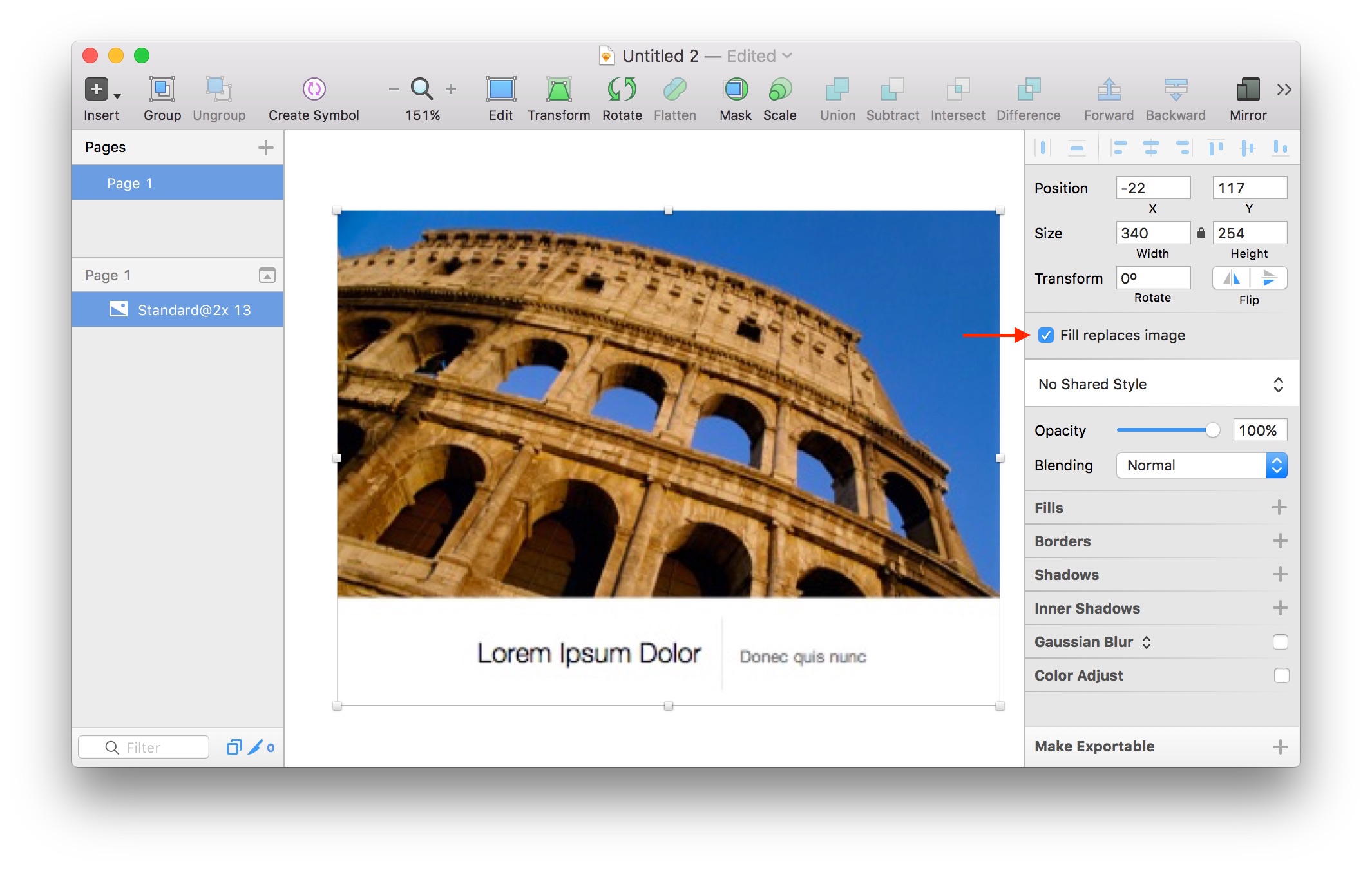Screen dimensions: 1372x870
Task: Click the Group toolbar icon
Action: click(162, 89)
